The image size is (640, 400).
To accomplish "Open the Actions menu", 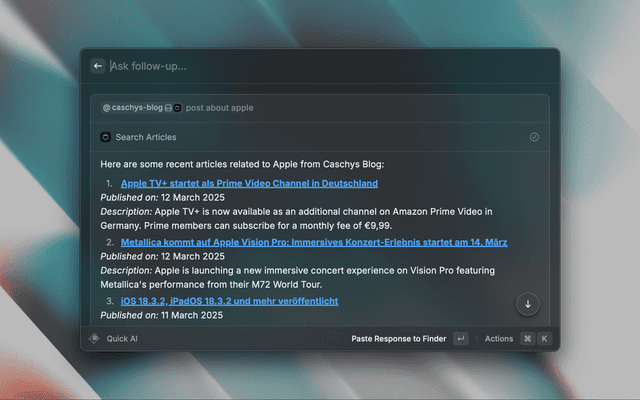I will tap(498, 339).
